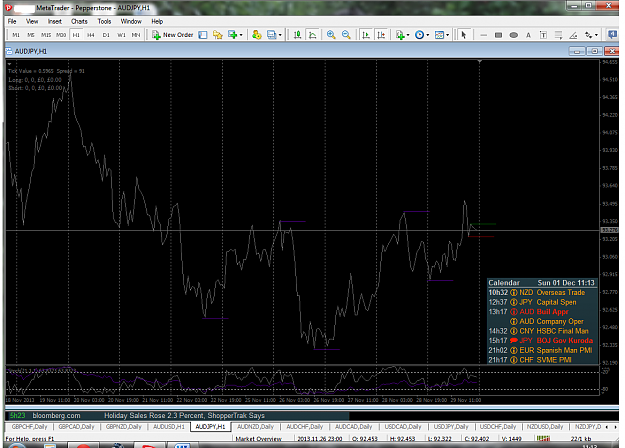Viewport: 625px width, 448px height.
Task: Zoom out on the chart
Action: pyautogui.click(x=346, y=35)
